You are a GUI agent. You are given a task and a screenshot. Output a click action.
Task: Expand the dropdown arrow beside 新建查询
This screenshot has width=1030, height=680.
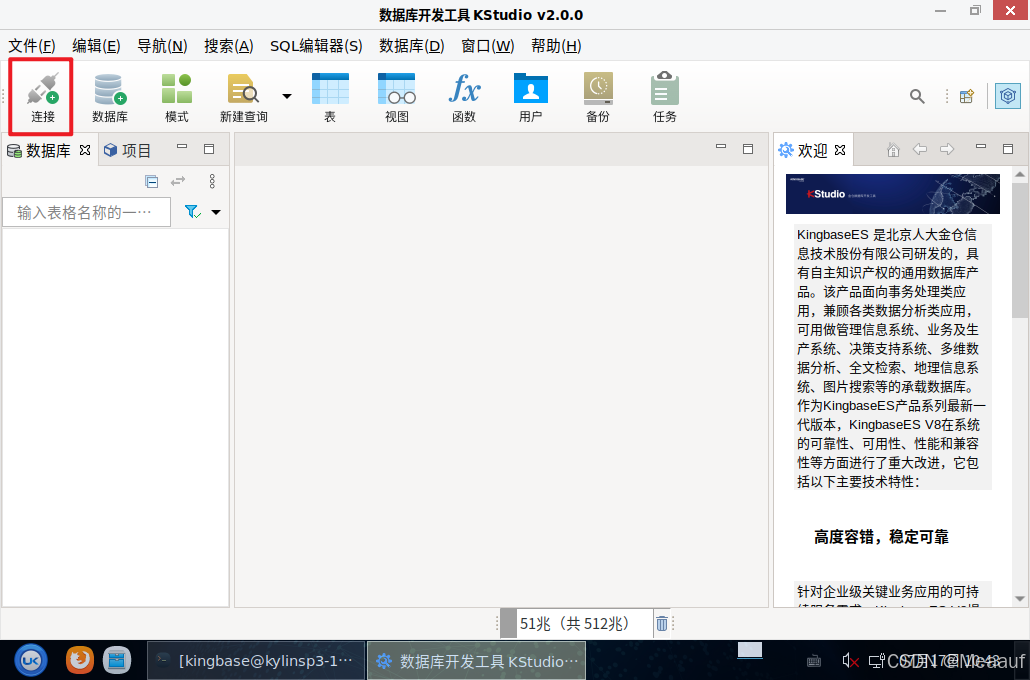pyautogui.click(x=287, y=96)
